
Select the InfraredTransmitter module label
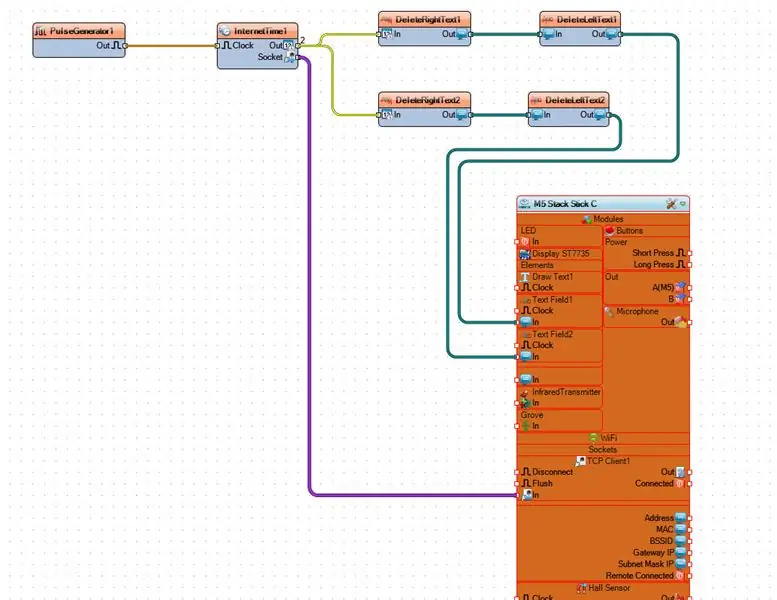566,392
